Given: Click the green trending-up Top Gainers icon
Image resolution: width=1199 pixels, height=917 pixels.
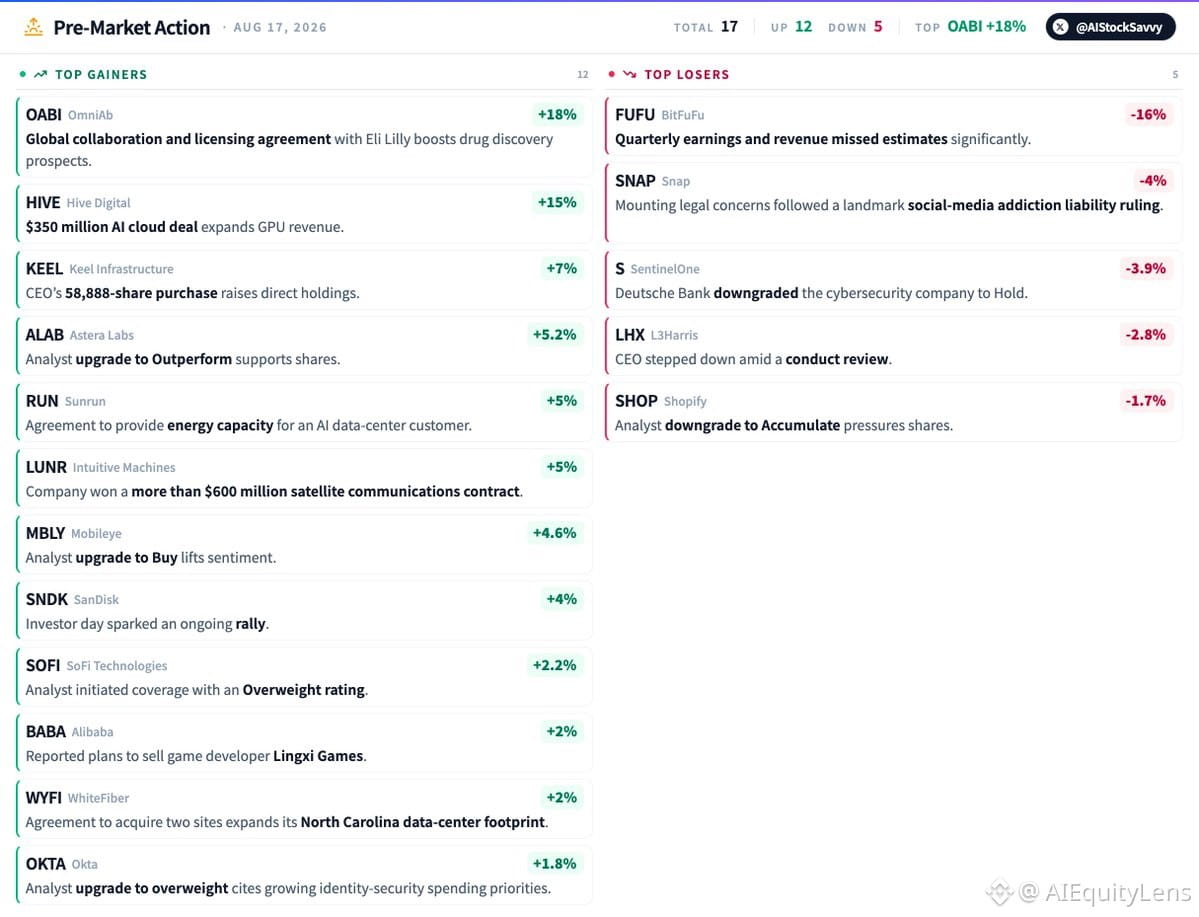Looking at the screenshot, I should (41, 74).
